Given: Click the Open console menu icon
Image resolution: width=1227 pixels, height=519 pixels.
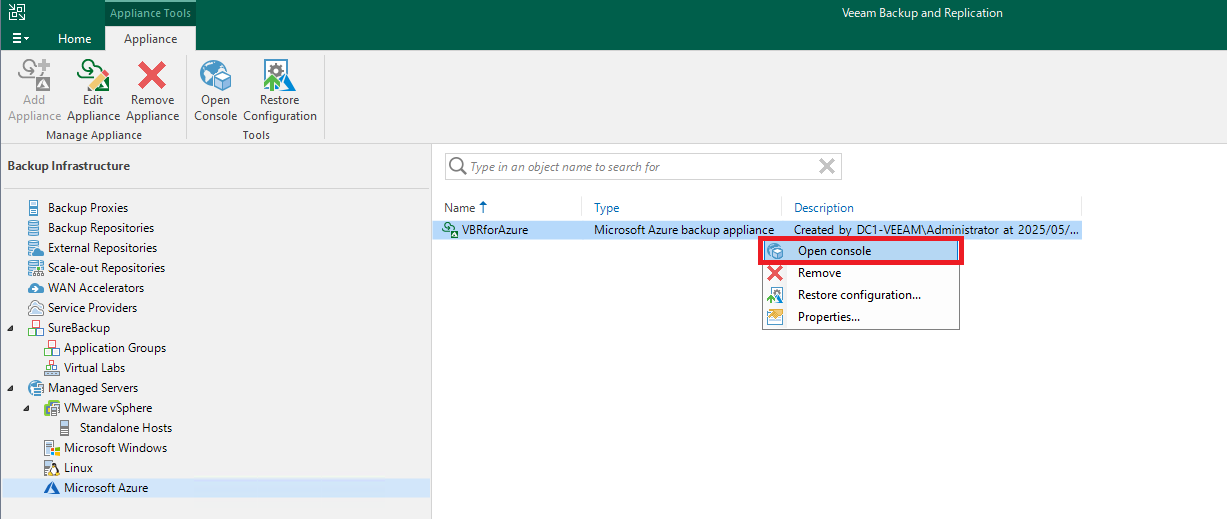Looking at the screenshot, I should click(775, 251).
